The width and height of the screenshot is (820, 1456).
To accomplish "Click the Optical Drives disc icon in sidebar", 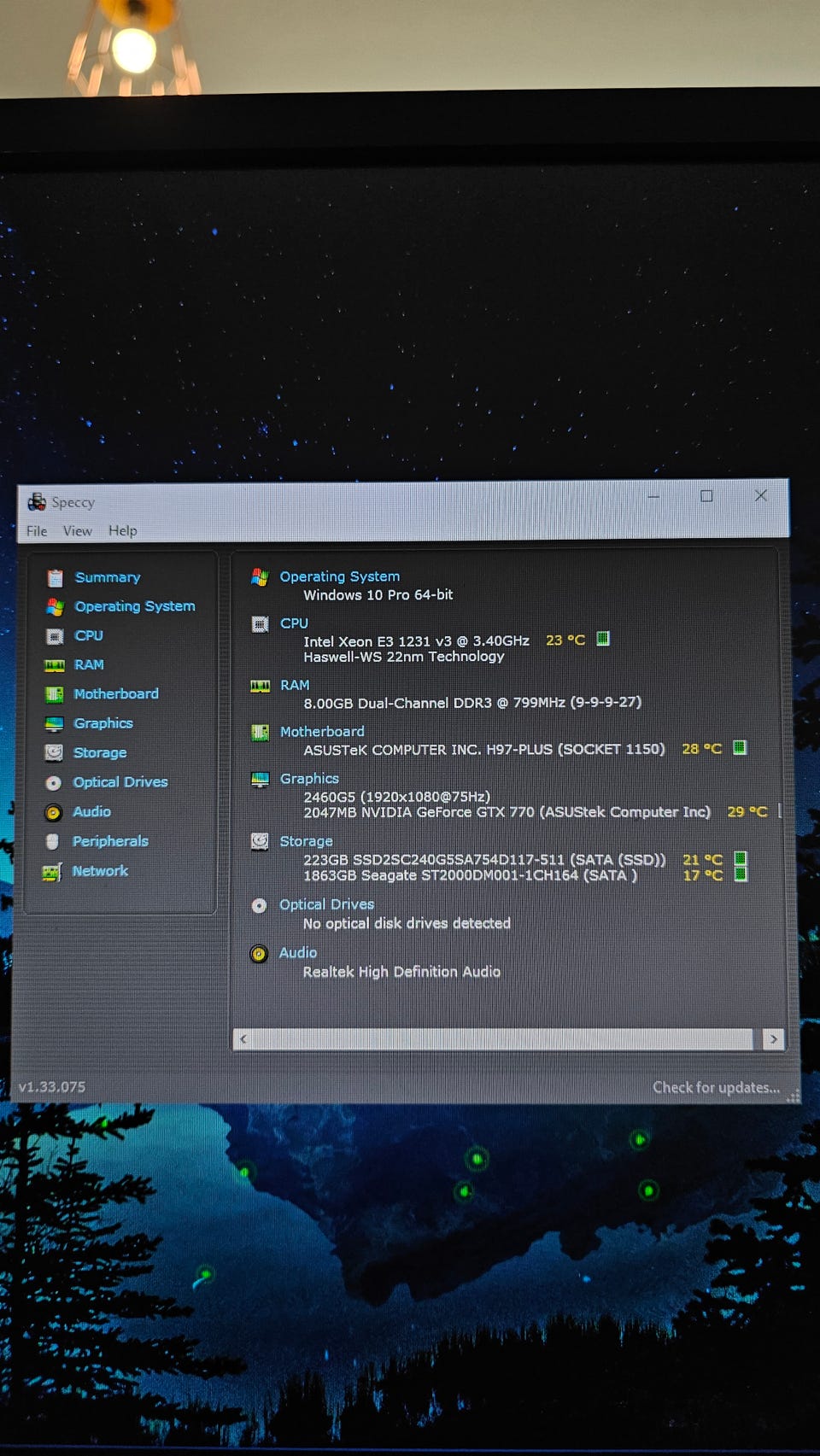I will (53, 782).
